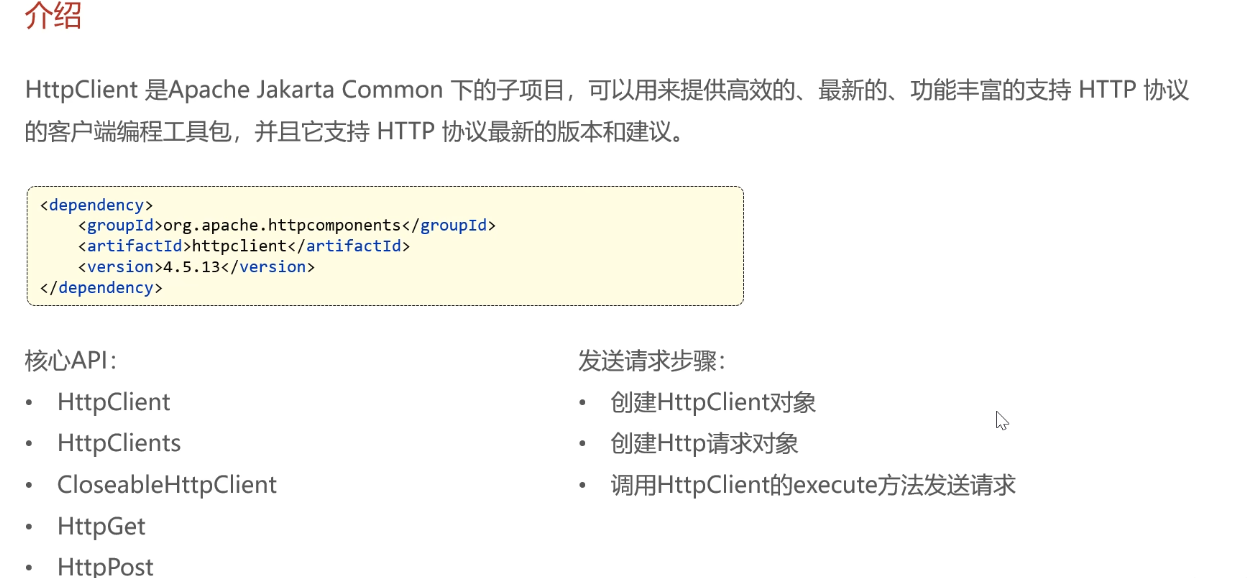This screenshot has width=1254, height=578.
Task: Click the version 4.5.13 line
Action: (x=196, y=267)
